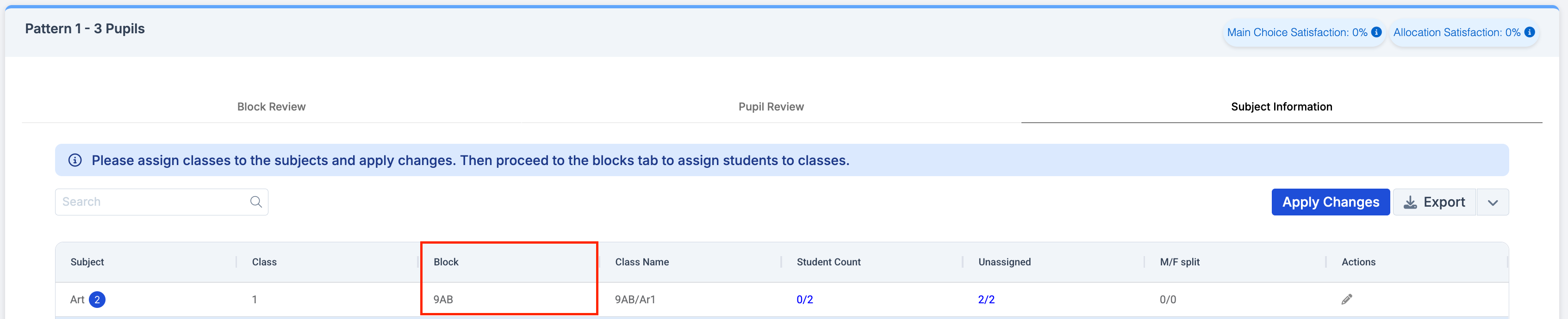Switch to the Block Review tab
Image resolution: width=1568 pixels, height=319 pixels.
[271, 107]
